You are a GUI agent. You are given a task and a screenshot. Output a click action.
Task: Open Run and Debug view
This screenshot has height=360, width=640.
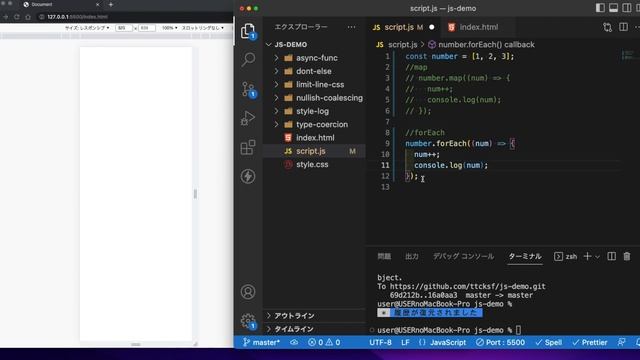[248, 118]
